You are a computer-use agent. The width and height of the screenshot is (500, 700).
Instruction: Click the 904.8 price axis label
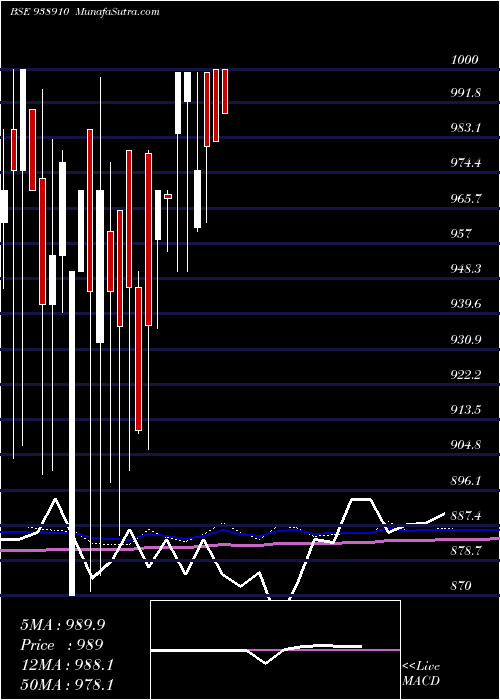465,445
